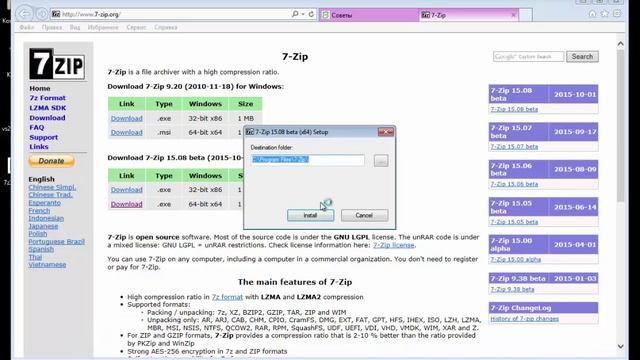Click the browse '...' button for destination folder

pos(381,160)
